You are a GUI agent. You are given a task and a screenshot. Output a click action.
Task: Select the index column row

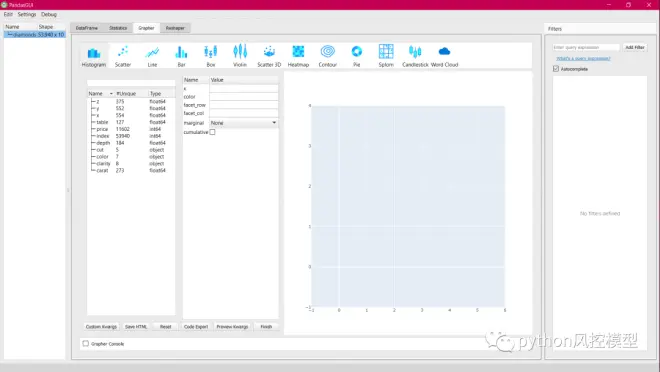[131, 136]
